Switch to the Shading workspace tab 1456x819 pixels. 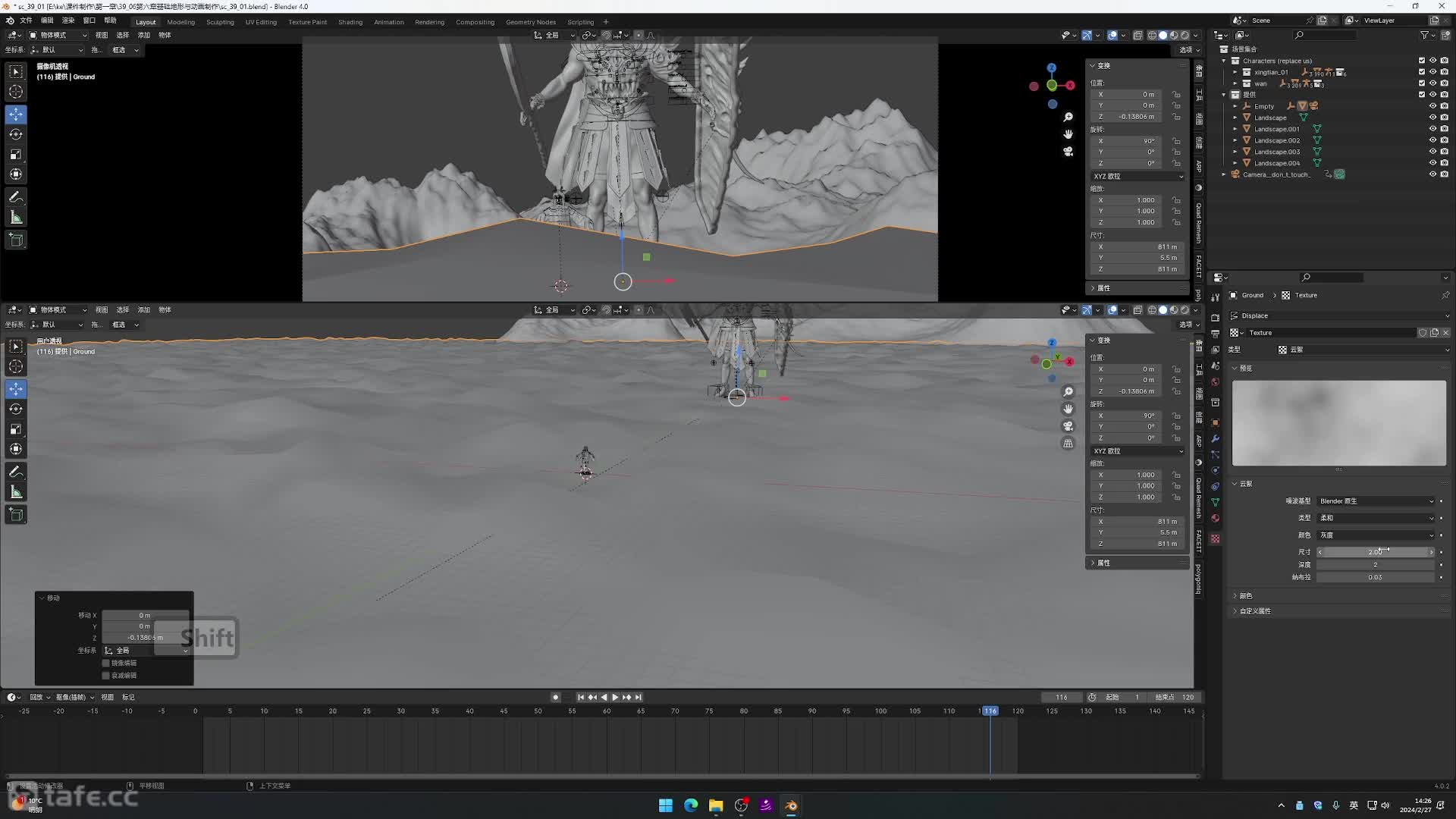[350, 22]
